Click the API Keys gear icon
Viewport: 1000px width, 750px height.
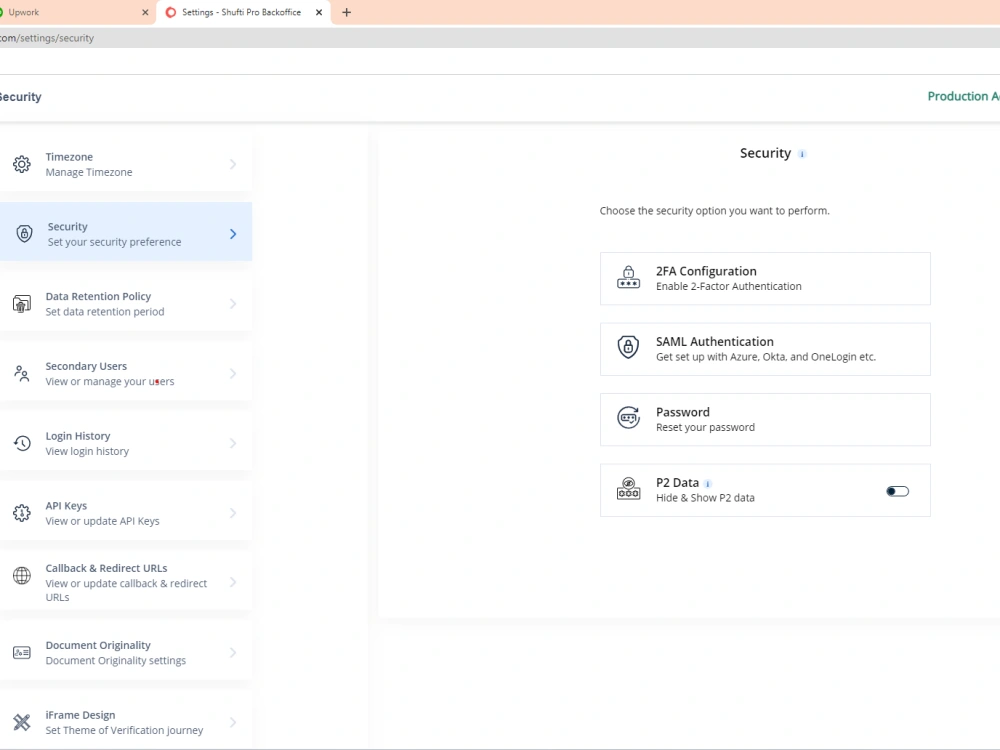pos(22,513)
